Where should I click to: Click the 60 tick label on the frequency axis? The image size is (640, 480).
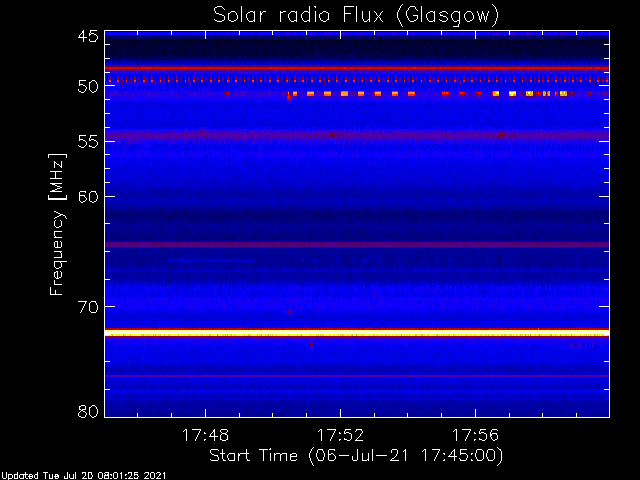pyautogui.click(x=88, y=196)
